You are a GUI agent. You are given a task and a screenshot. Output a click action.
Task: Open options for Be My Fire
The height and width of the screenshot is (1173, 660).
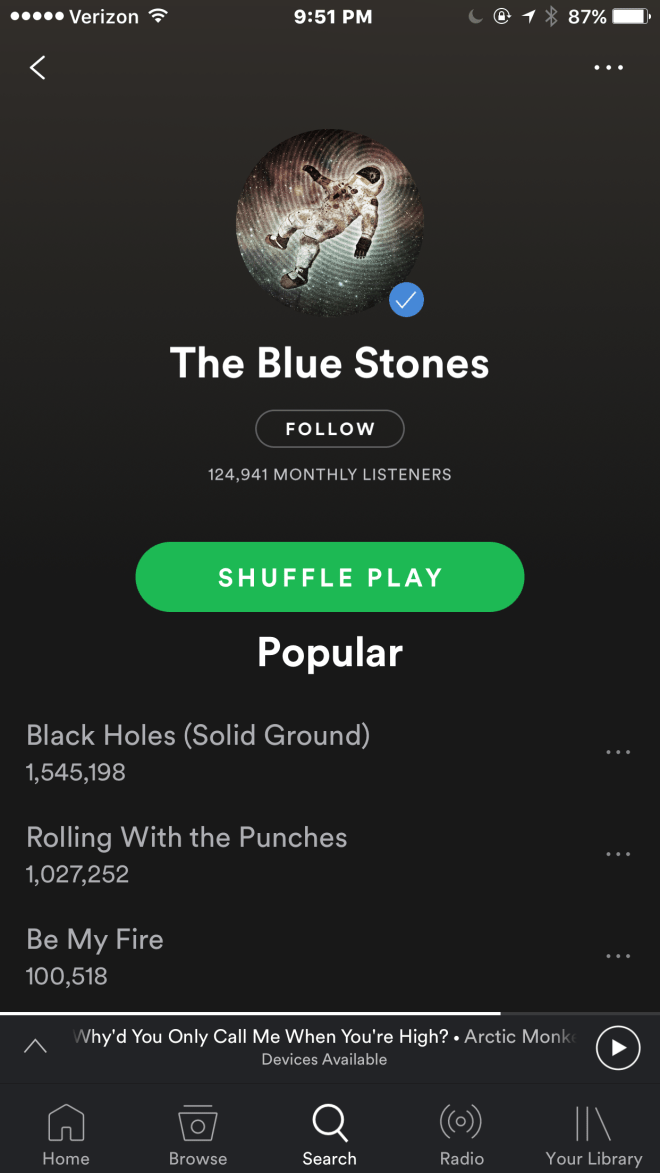(x=618, y=956)
